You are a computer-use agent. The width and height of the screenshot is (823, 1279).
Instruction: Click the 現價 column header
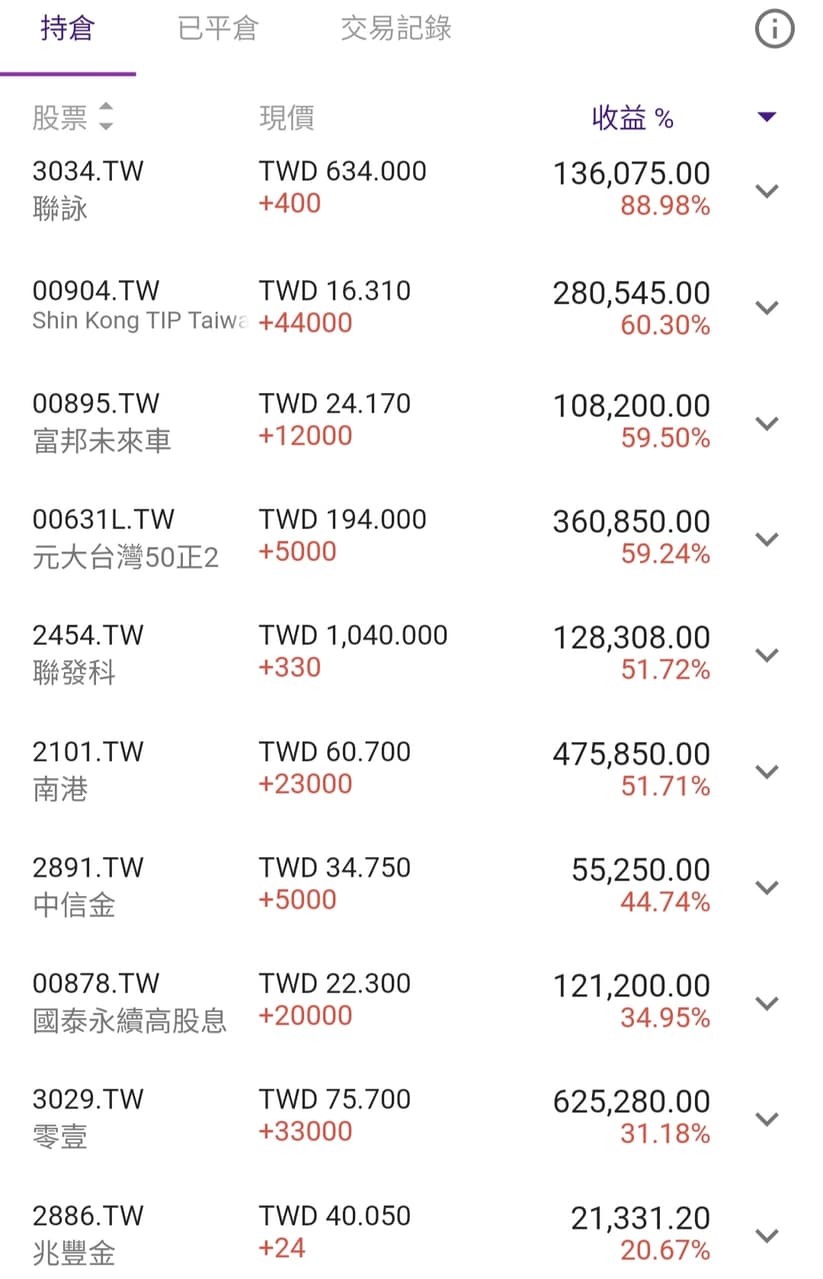[x=287, y=118]
